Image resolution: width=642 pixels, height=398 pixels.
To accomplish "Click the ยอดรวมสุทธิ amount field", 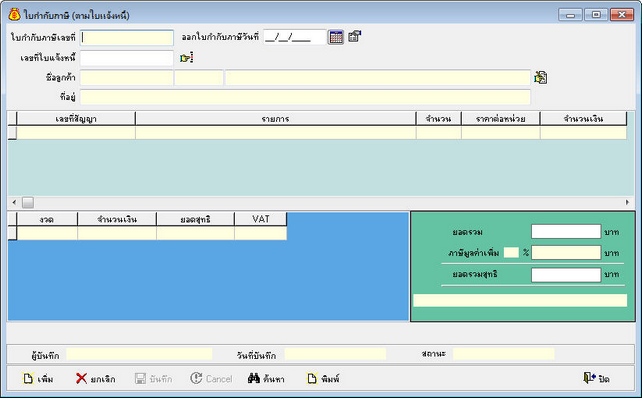I will click(566, 274).
